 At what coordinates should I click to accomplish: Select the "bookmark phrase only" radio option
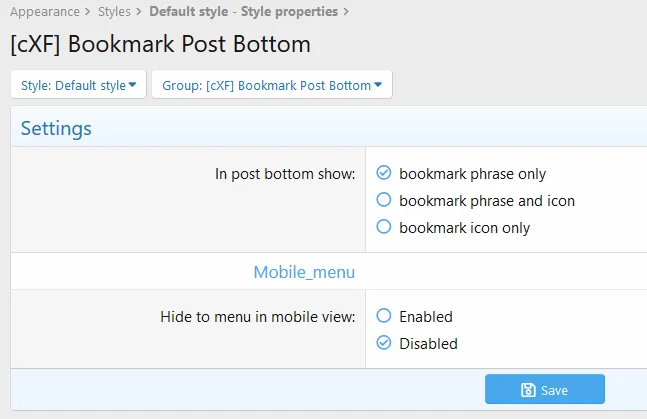[x=383, y=173]
